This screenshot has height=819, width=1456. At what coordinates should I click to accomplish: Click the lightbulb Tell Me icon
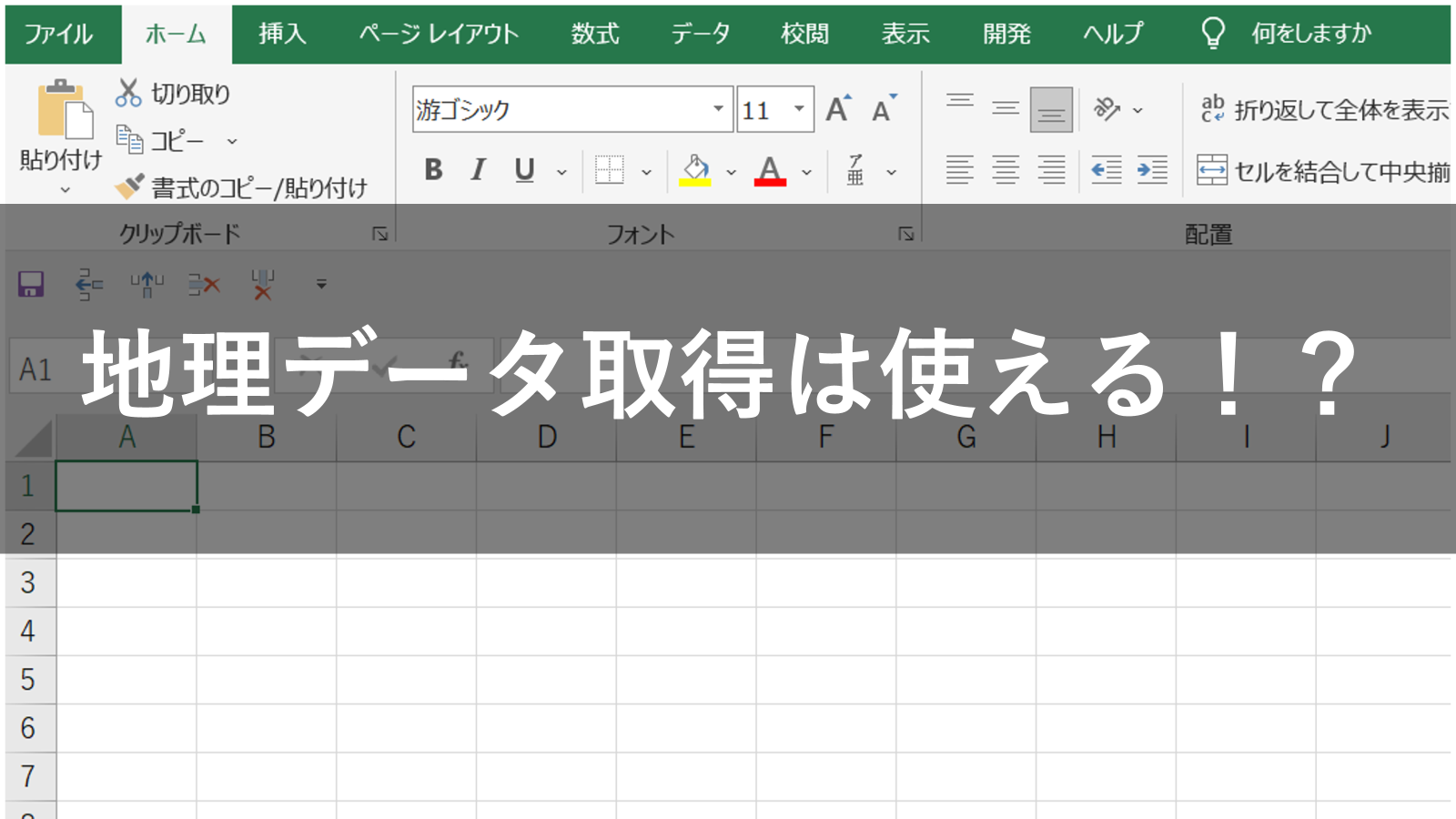(1212, 35)
